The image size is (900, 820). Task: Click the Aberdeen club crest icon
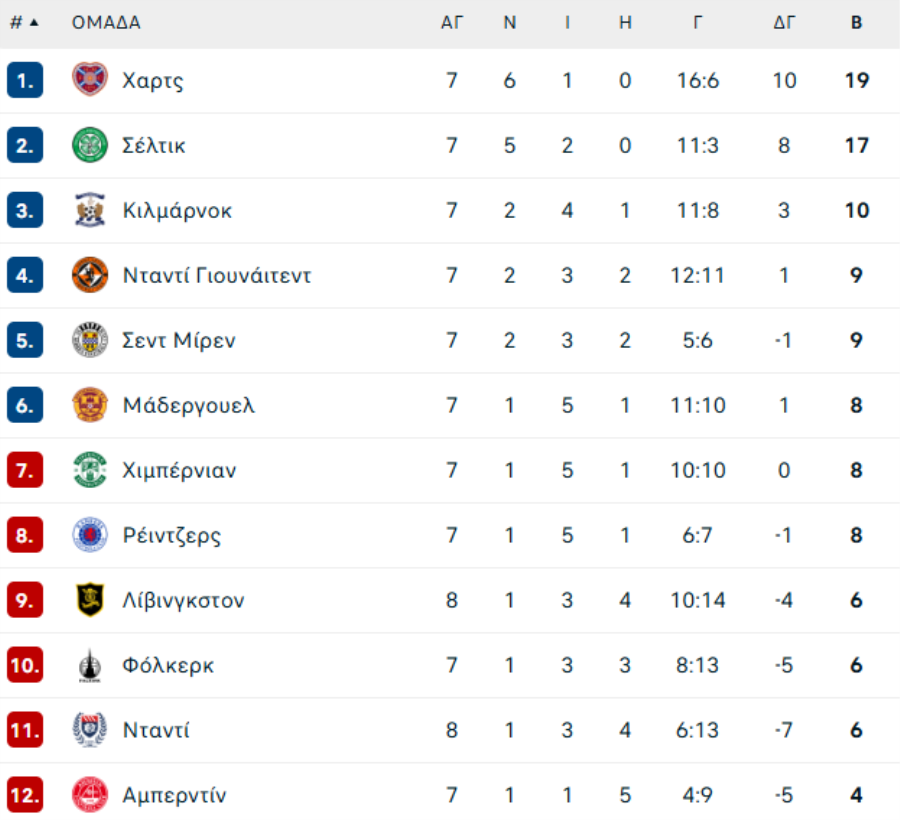coord(90,795)
